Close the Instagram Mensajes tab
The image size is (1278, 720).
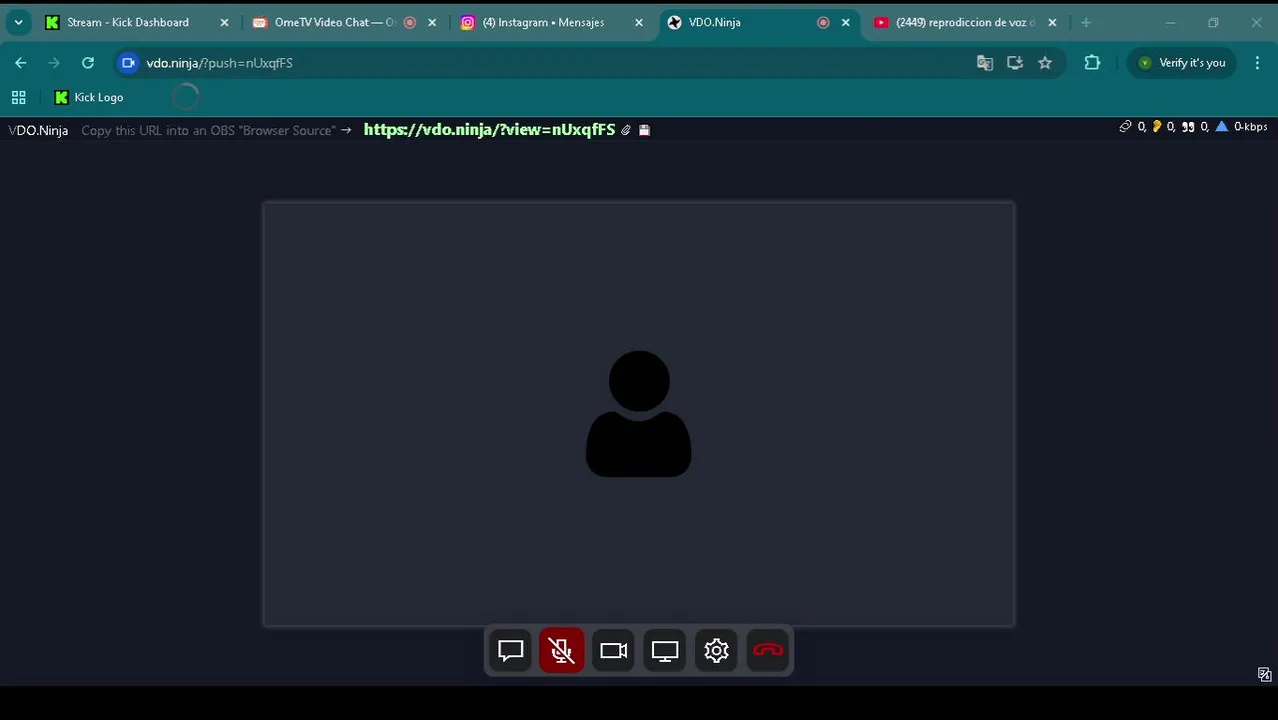pos(639,22)
